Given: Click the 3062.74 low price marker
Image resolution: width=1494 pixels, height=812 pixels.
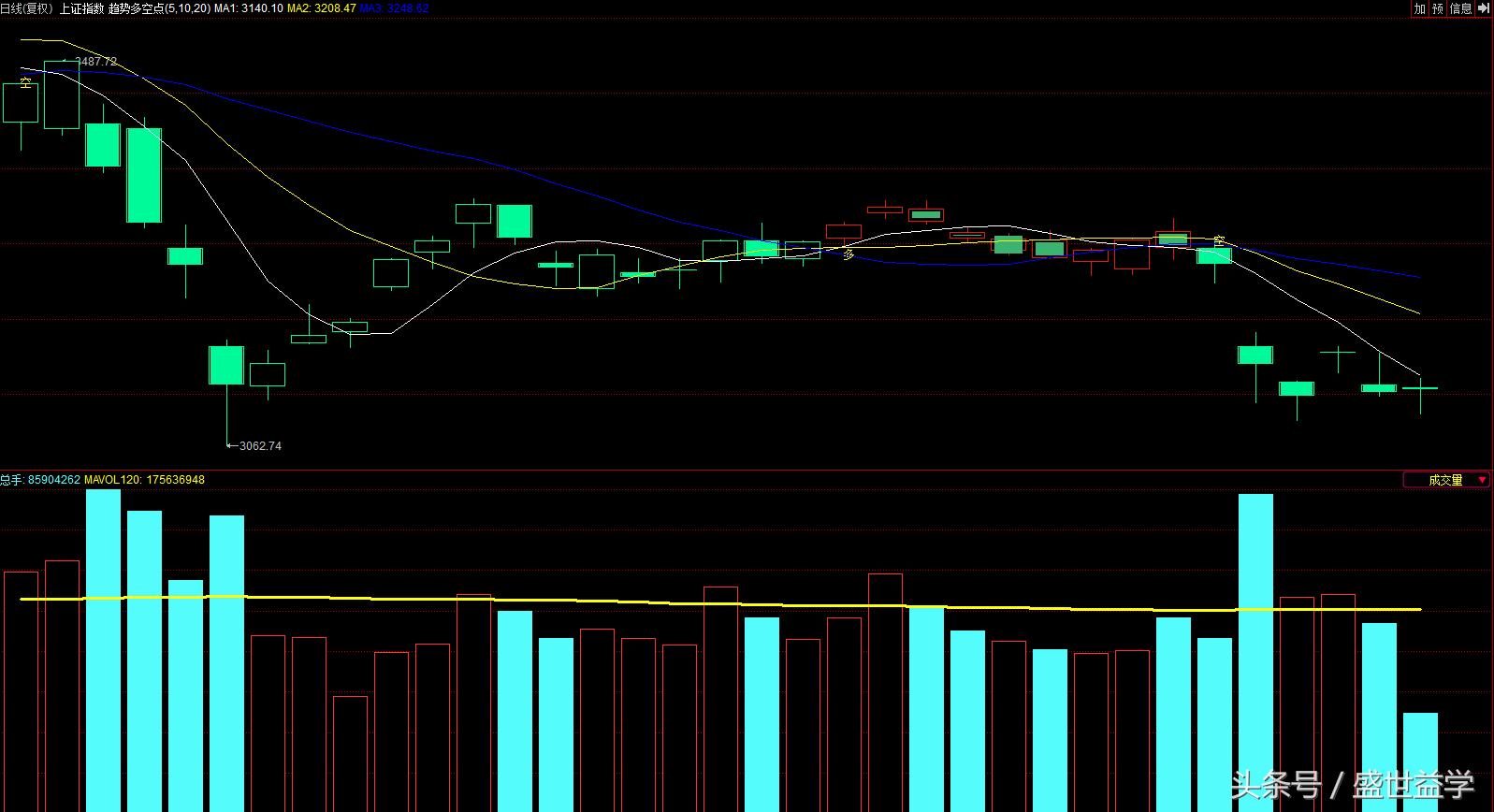Looking at the screenshot, I should point(259,446).
